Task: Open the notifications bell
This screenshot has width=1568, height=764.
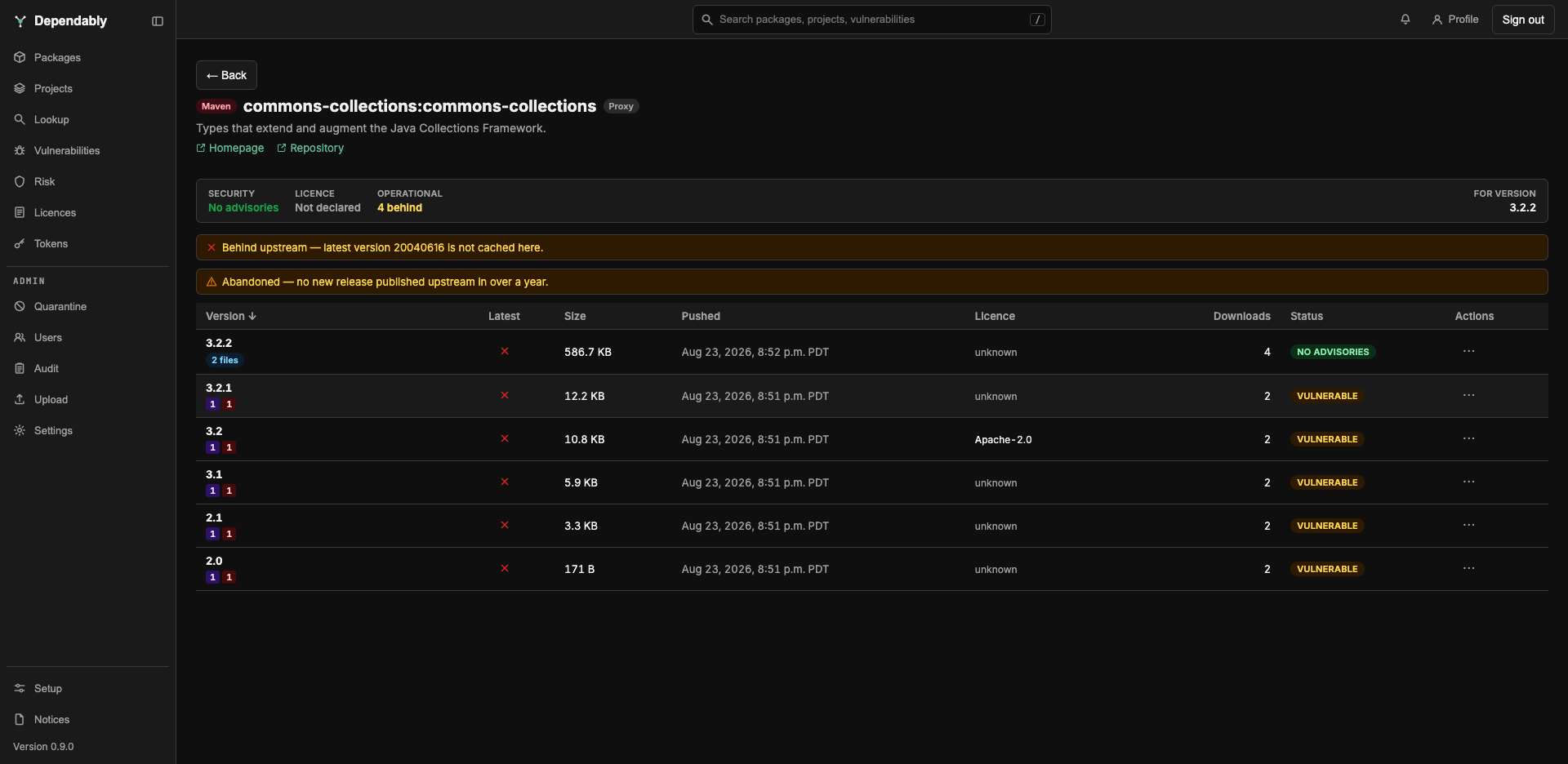Action: click(x=1405, y=20)
